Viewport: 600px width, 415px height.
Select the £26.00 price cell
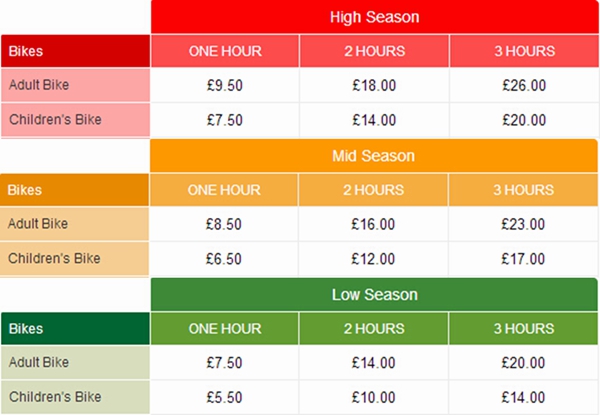[x=523, y=85]
